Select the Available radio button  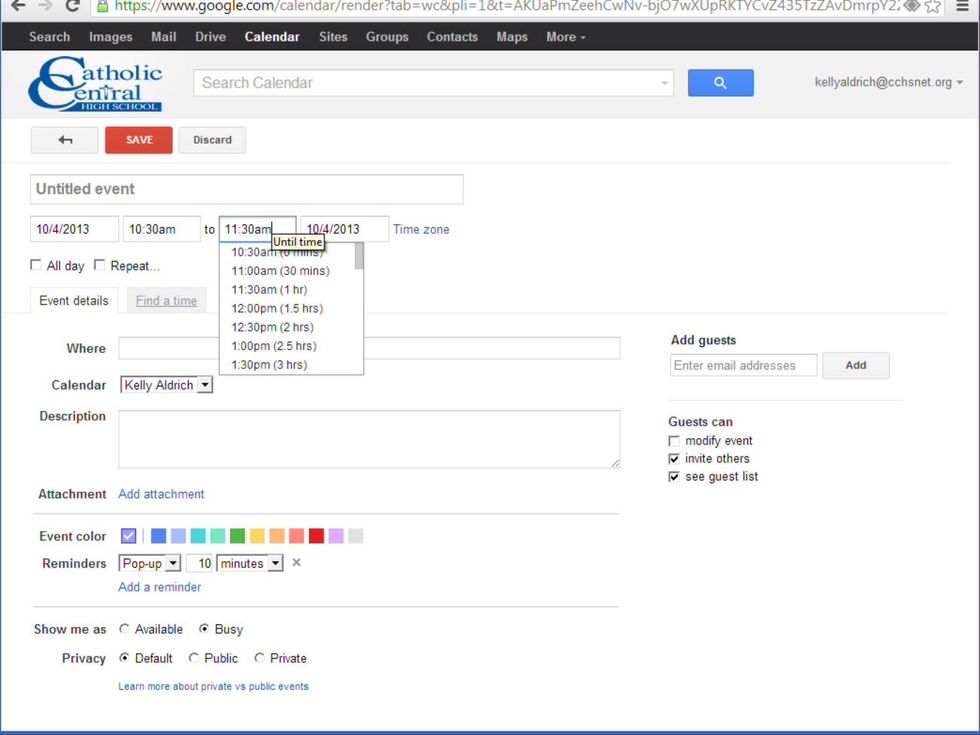pos(125,629)
